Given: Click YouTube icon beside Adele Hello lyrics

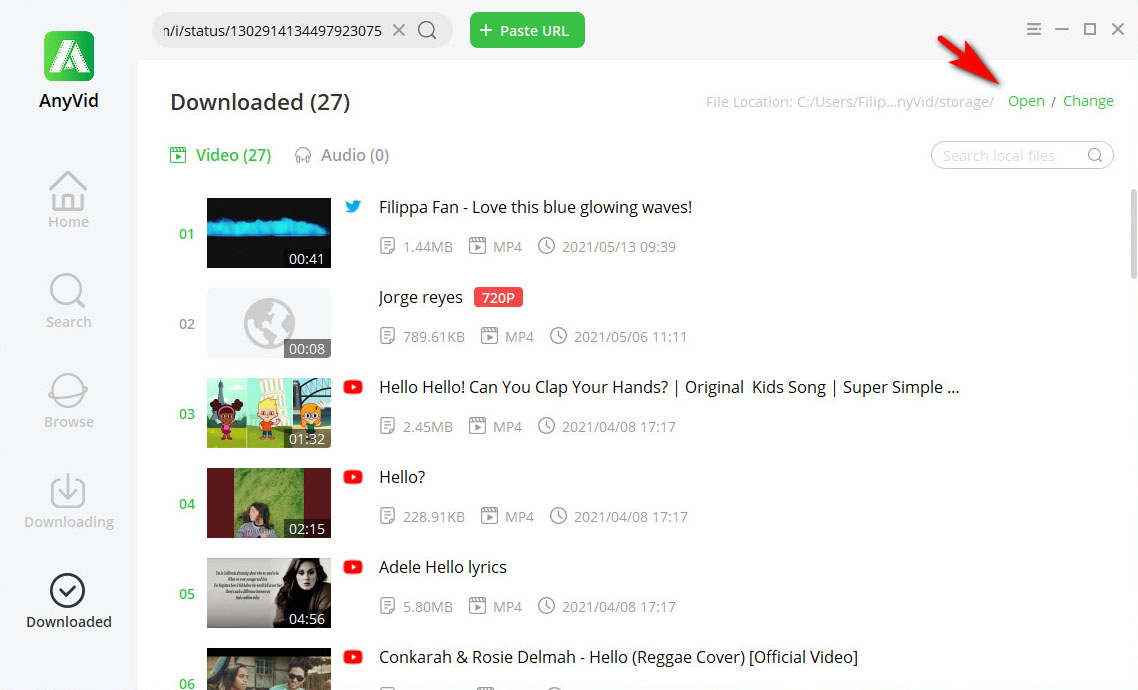Looking at the screenshot, I should [353, 567].
